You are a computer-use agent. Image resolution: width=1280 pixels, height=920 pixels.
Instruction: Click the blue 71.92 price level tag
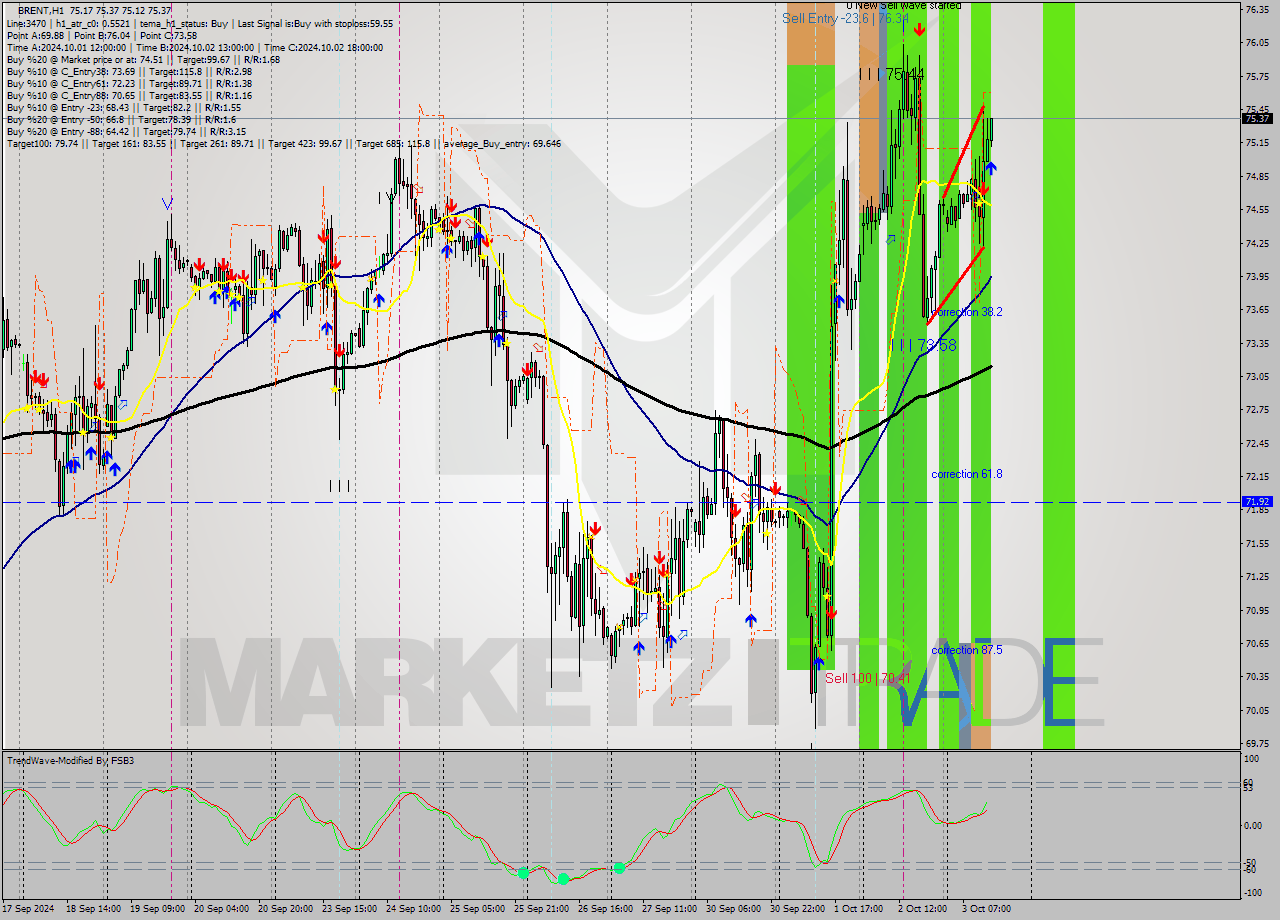tap(1256, 502)
